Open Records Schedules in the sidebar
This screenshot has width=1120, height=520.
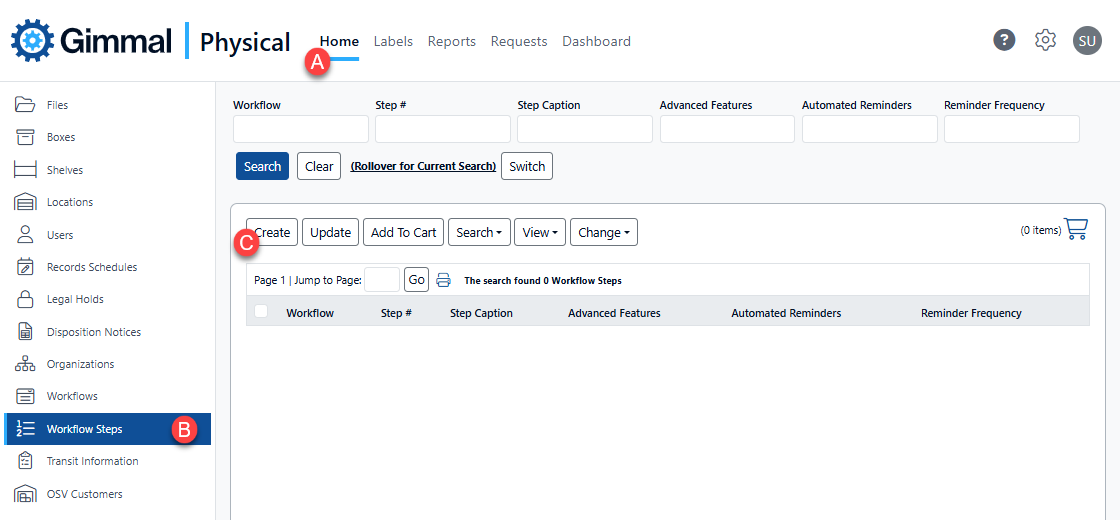point(91,267)
